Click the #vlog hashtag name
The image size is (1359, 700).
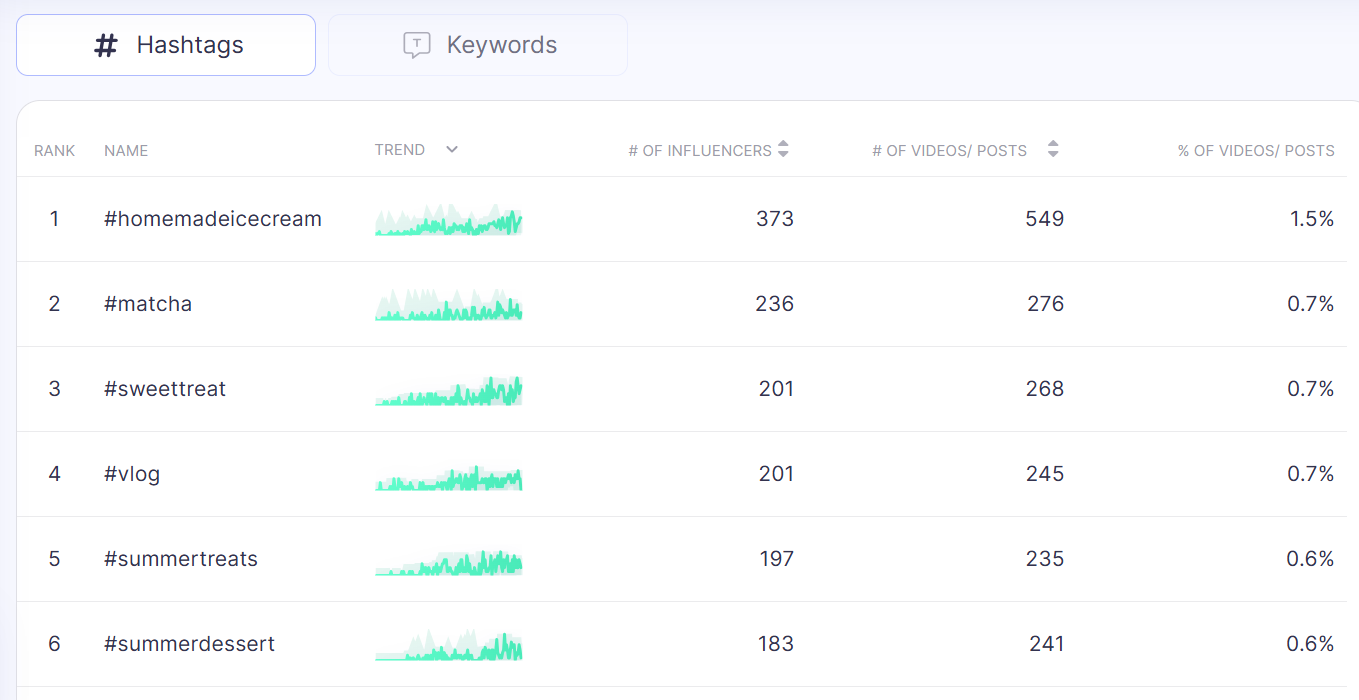tap(132, 474)
